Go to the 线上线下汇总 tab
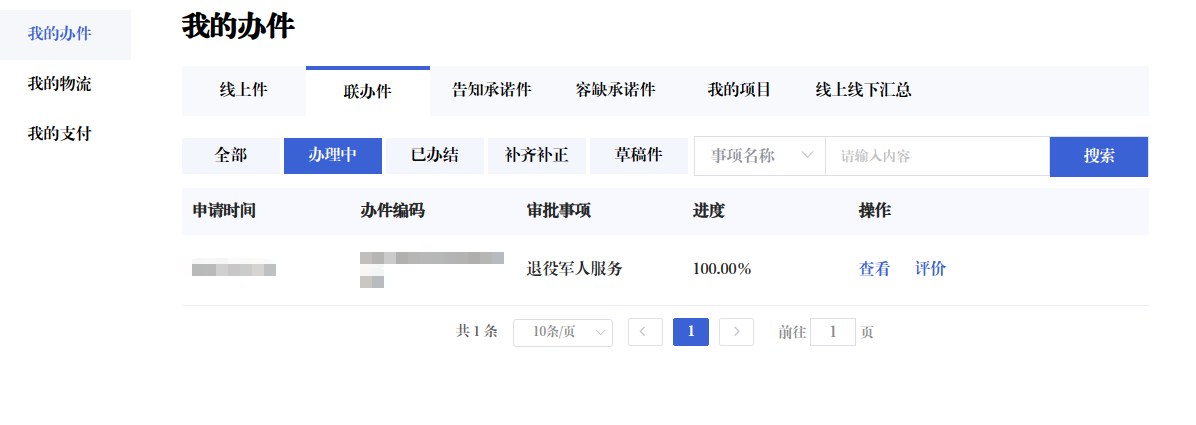The height and width of the screenshot is (425, 1196). (x=863, y=90)
